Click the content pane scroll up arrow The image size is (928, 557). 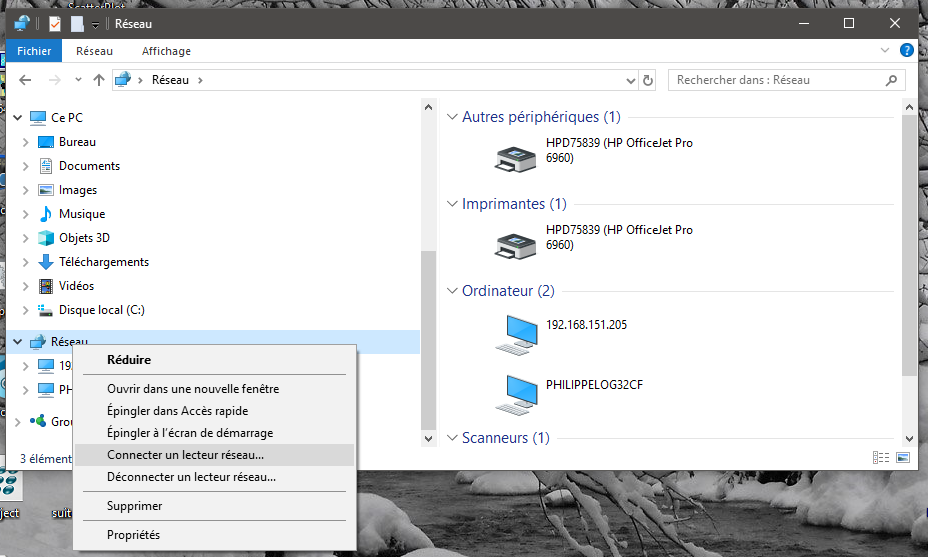[910, 107]
